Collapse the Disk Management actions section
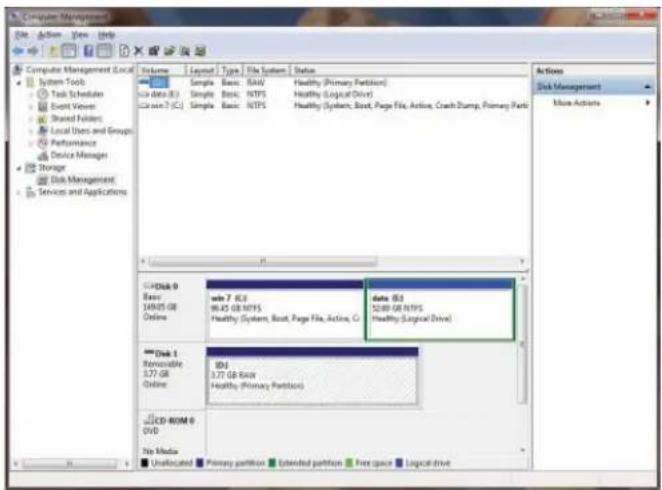The height and width of the screenshot is (490, 662). (x=648, y=87)
